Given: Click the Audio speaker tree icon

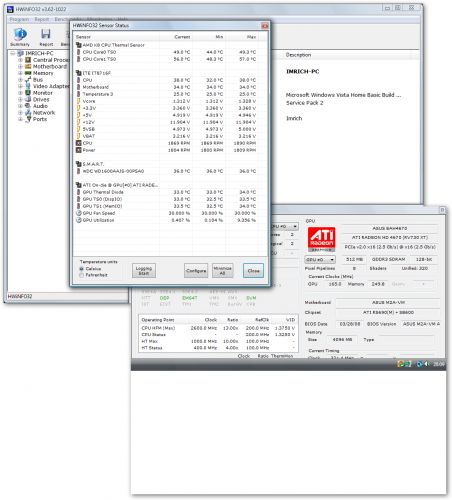Looking at the screenshot, I should 28,106.
